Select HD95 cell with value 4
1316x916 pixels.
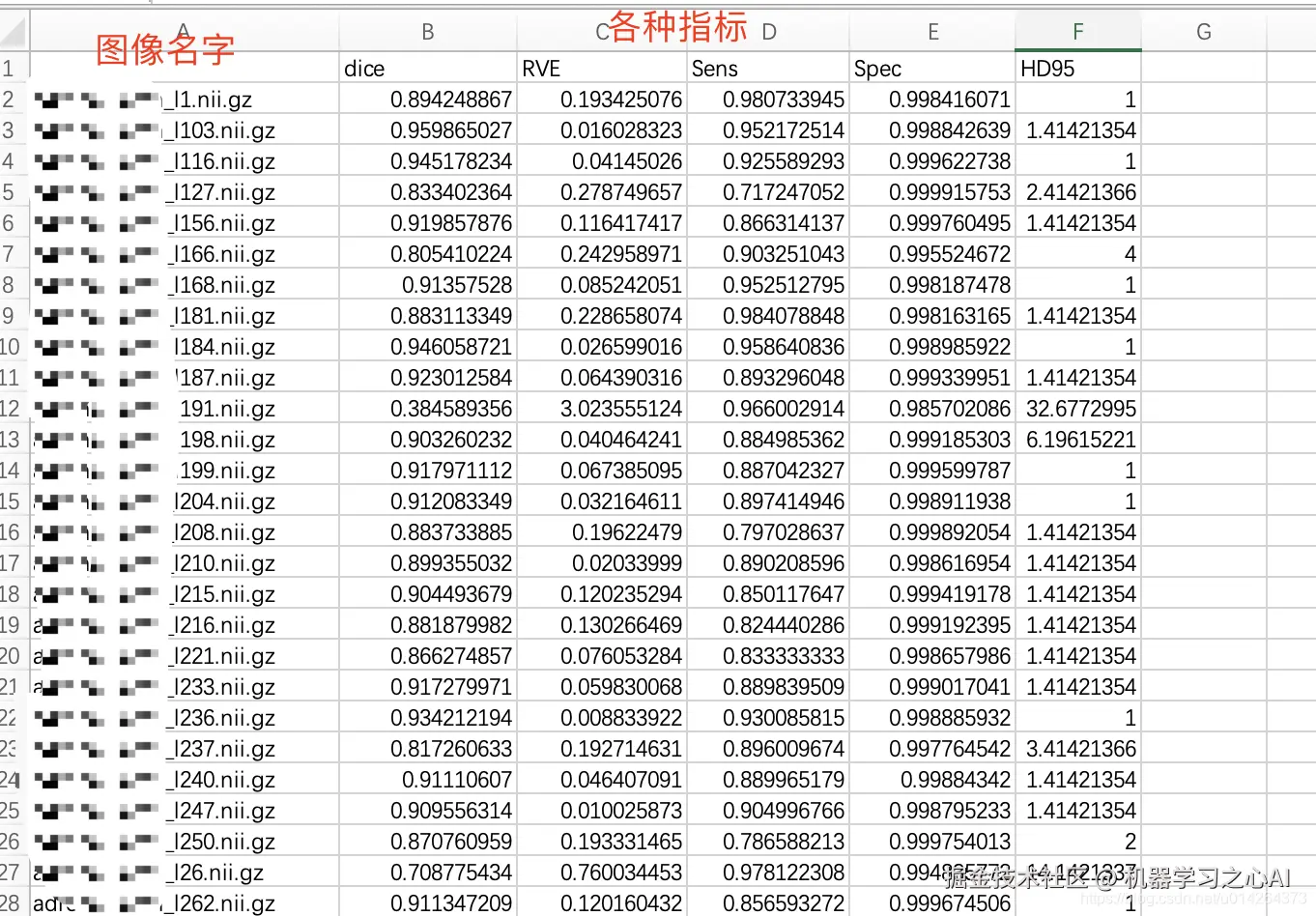tap(1078, 254)
